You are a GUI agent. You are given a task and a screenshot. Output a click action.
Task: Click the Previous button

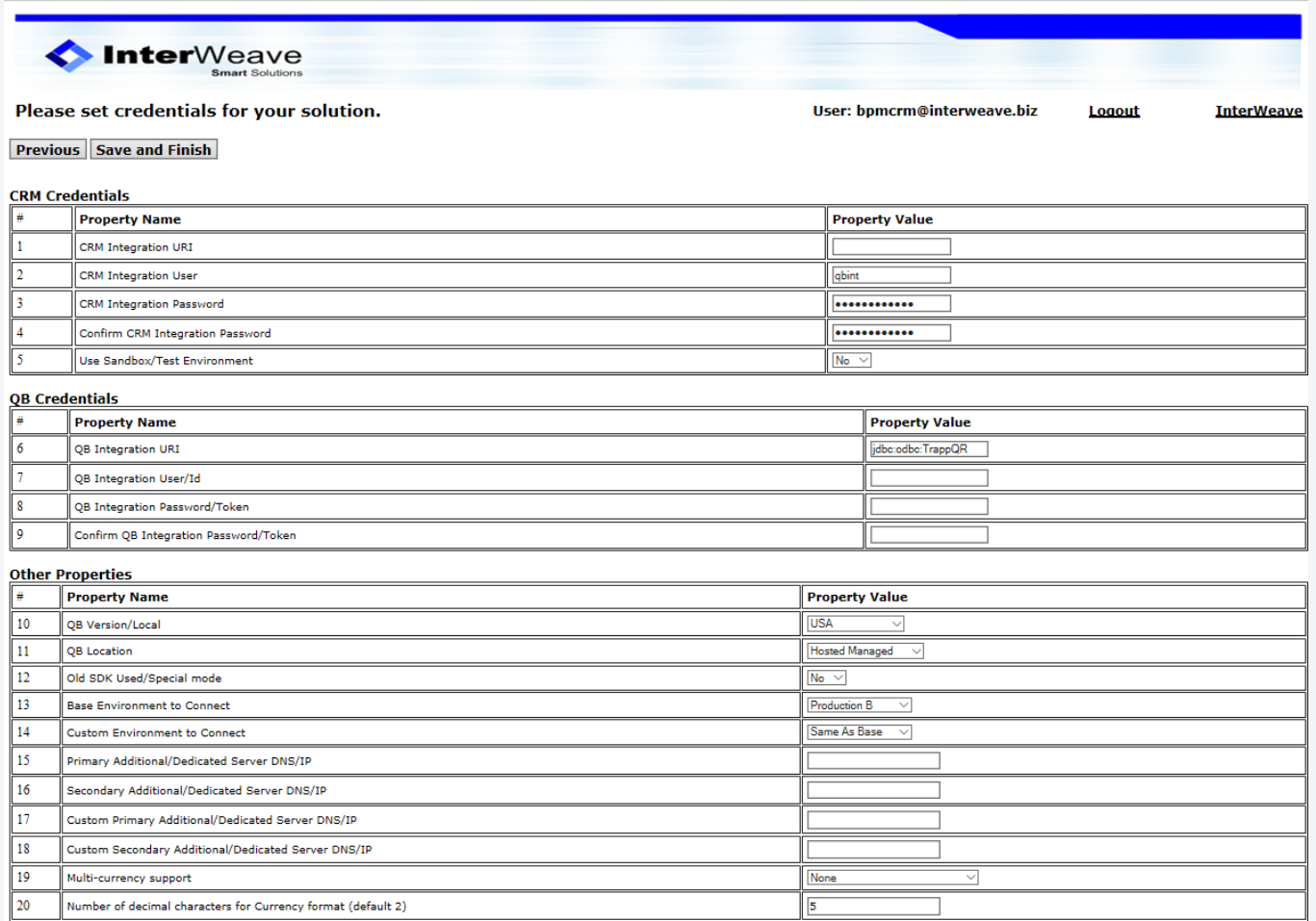[48, 150]
